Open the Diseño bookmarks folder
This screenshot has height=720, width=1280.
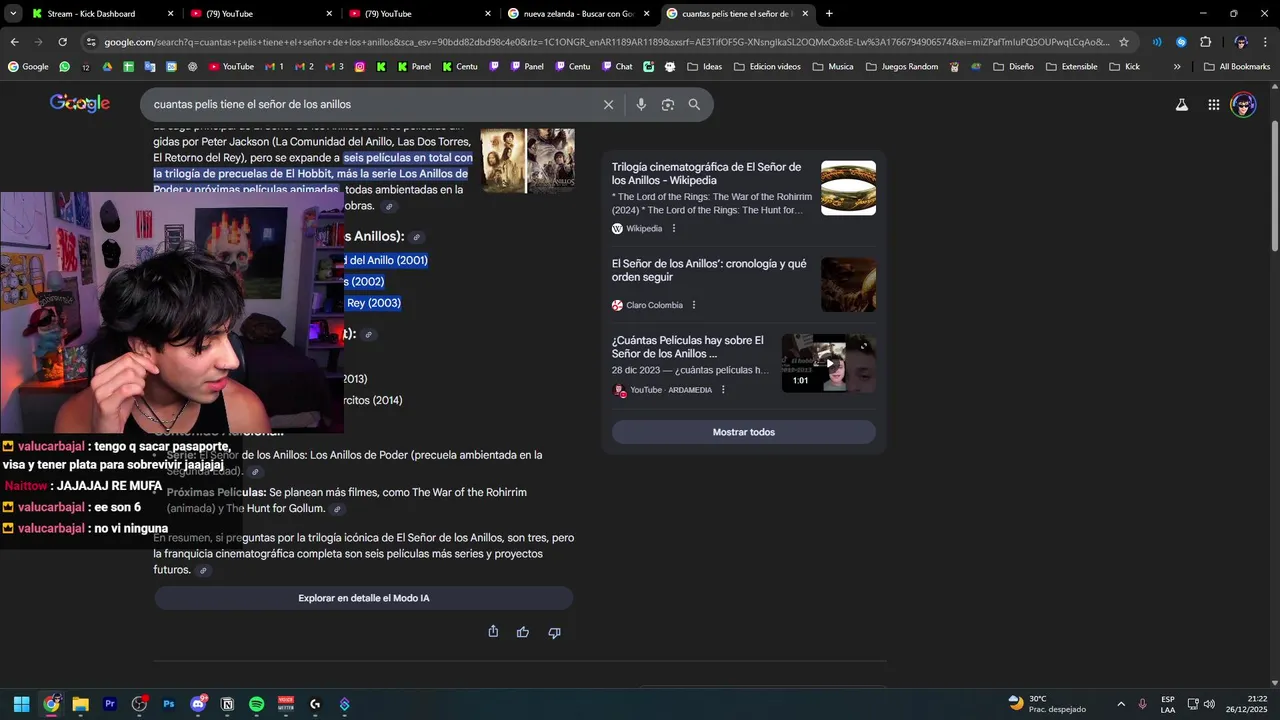pyautogui.click(x=1012, y=67)
